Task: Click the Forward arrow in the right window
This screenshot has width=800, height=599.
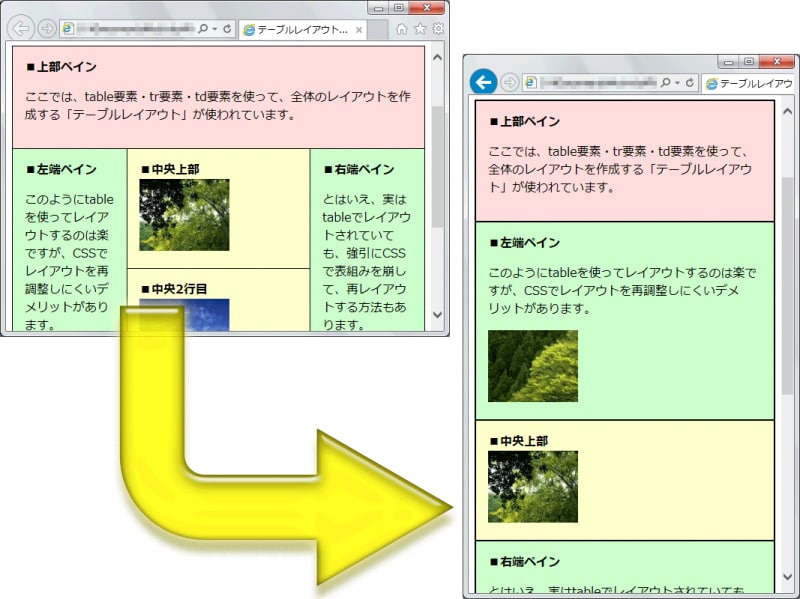Action: click(510, 82)
